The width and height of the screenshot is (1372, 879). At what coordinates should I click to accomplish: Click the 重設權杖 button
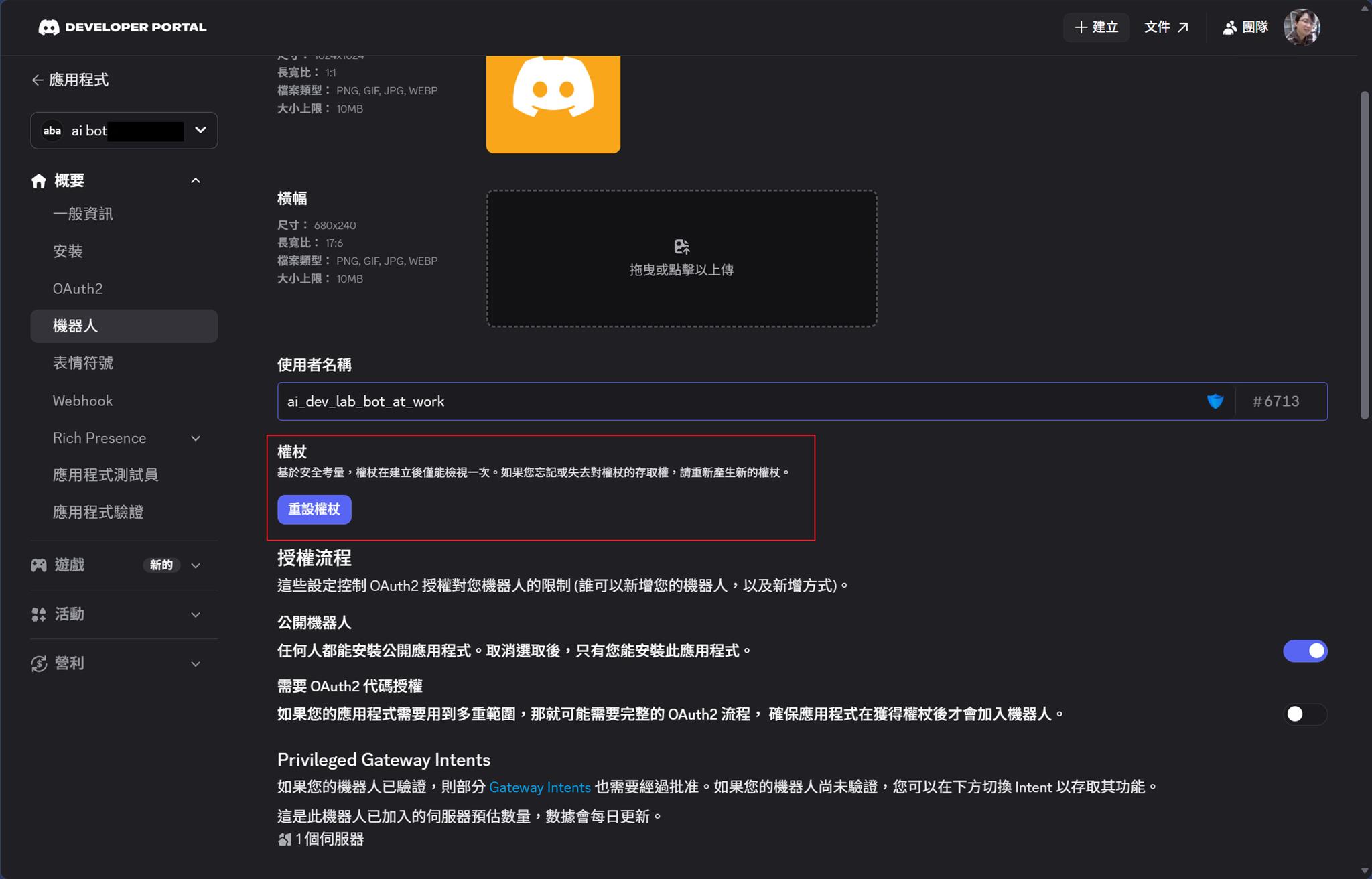(314, 509)
